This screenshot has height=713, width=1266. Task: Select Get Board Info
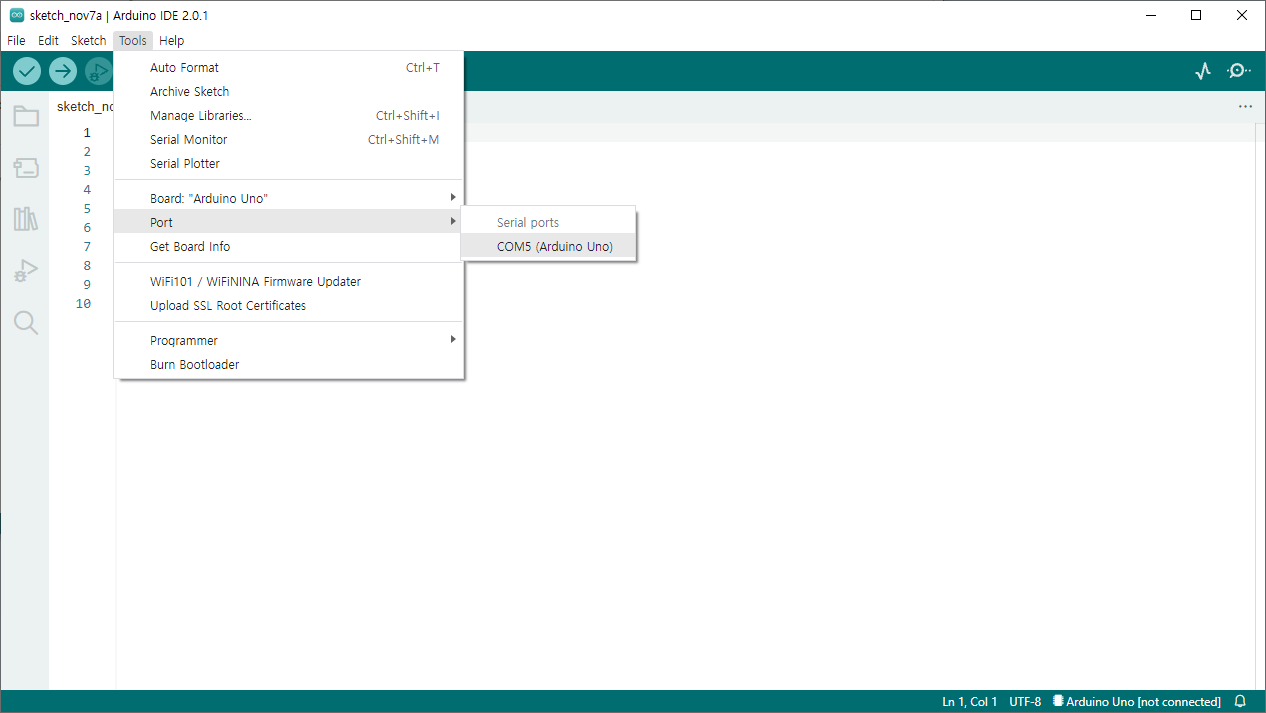[x=289, y=246]
